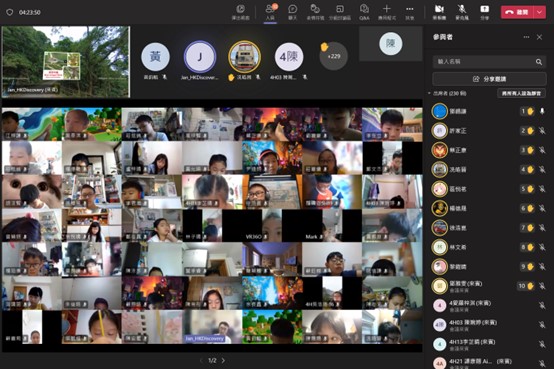Select the Jan_HKDiscovery video tile in gallery
This screenshot has width=554, height=369.
tap(212, 327)
